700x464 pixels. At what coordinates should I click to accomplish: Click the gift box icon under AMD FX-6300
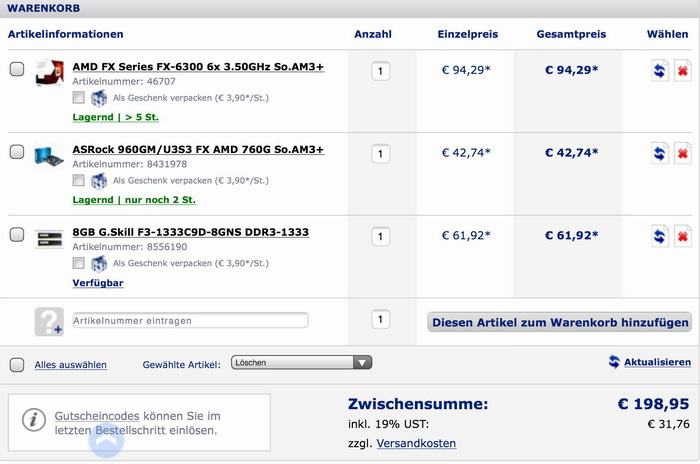(x=99, y=98)
